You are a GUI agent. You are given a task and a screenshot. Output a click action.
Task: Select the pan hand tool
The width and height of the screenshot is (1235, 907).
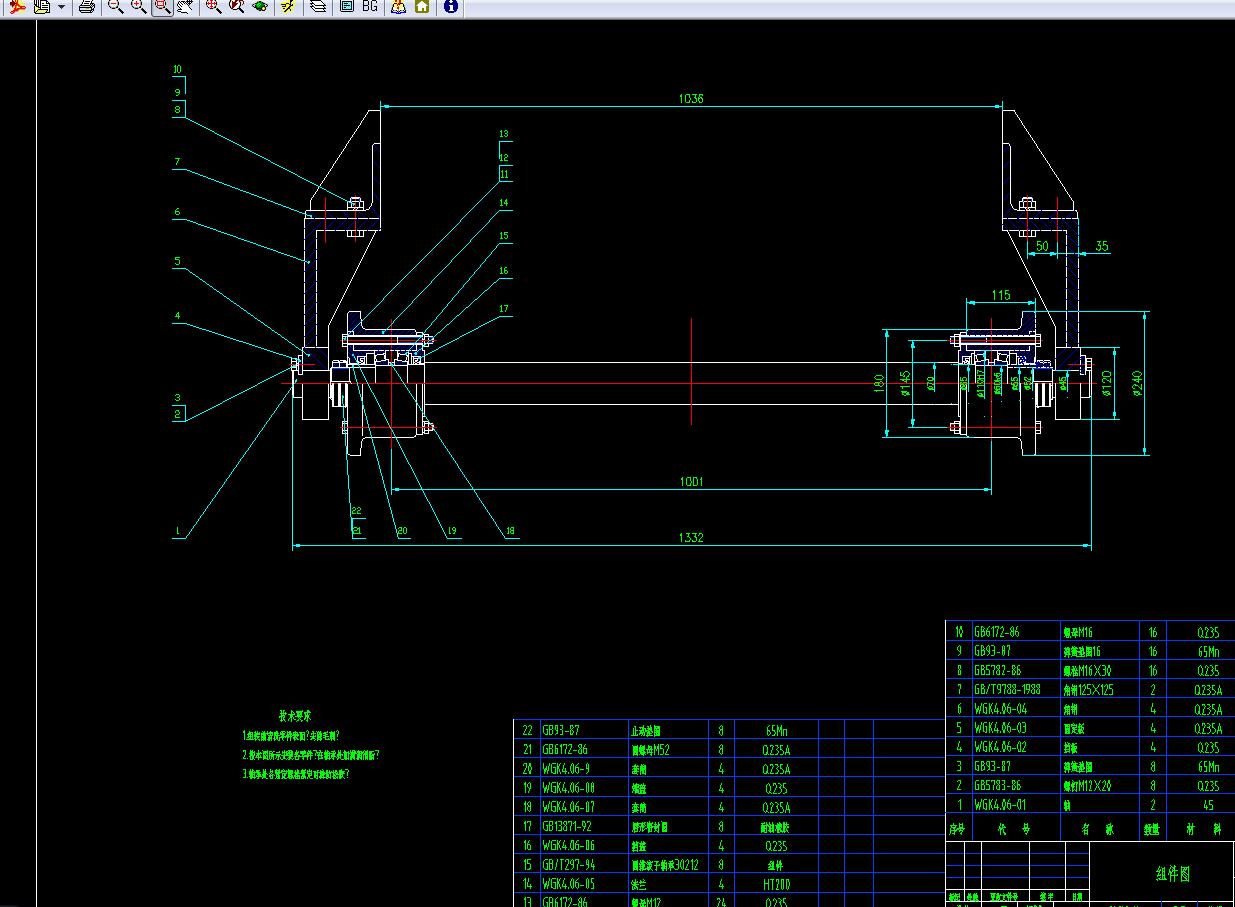pyautogui.click(x=186, y=6)
